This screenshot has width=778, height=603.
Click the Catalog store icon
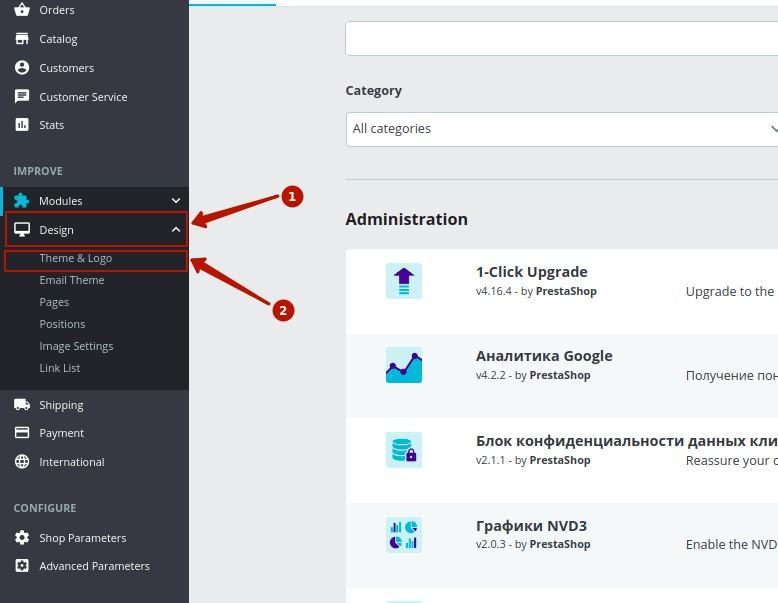click(x=22, y=39)
